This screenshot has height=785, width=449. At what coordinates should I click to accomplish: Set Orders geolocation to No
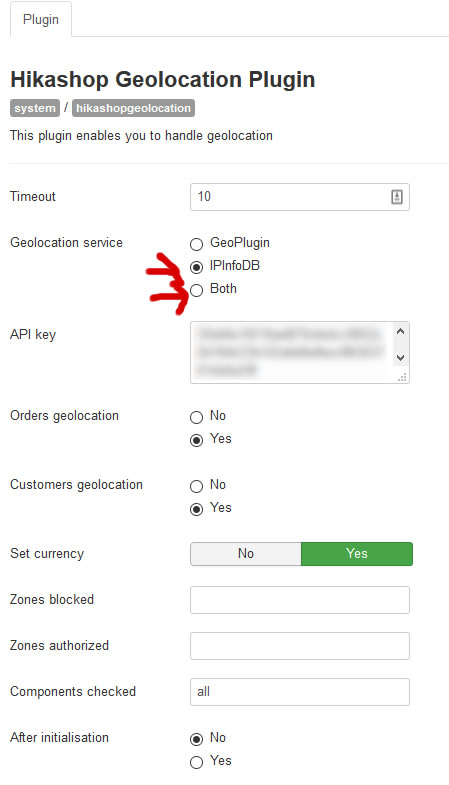(x=196, y=417)
